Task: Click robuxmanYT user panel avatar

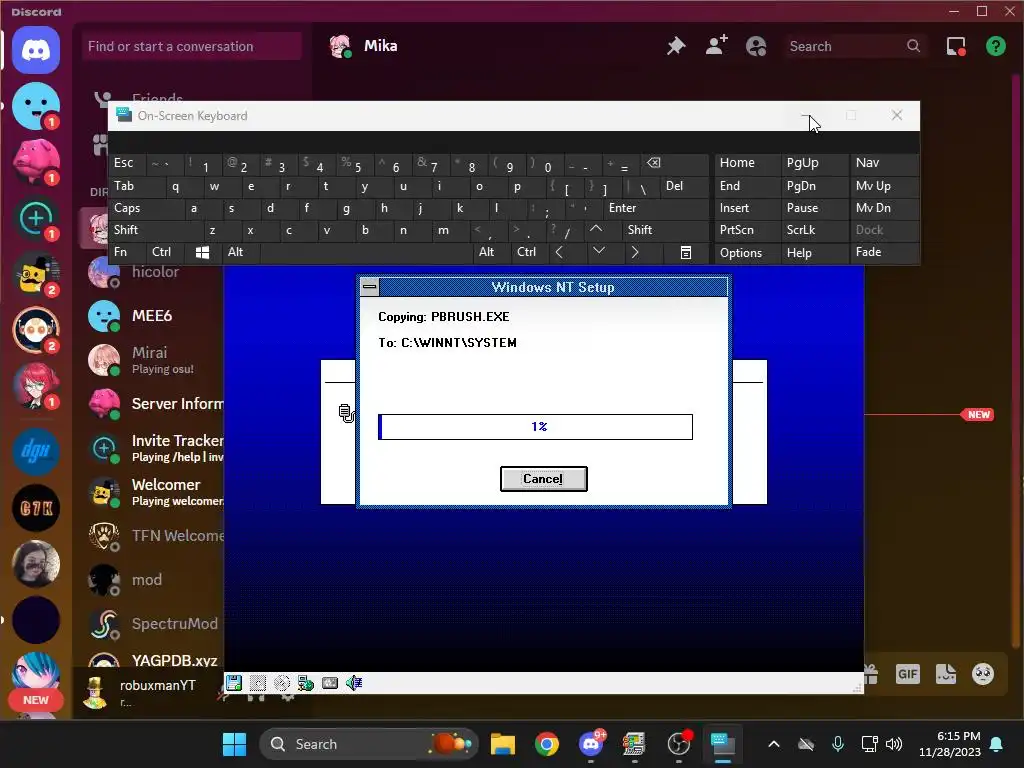Action: (x=95, y=692)
